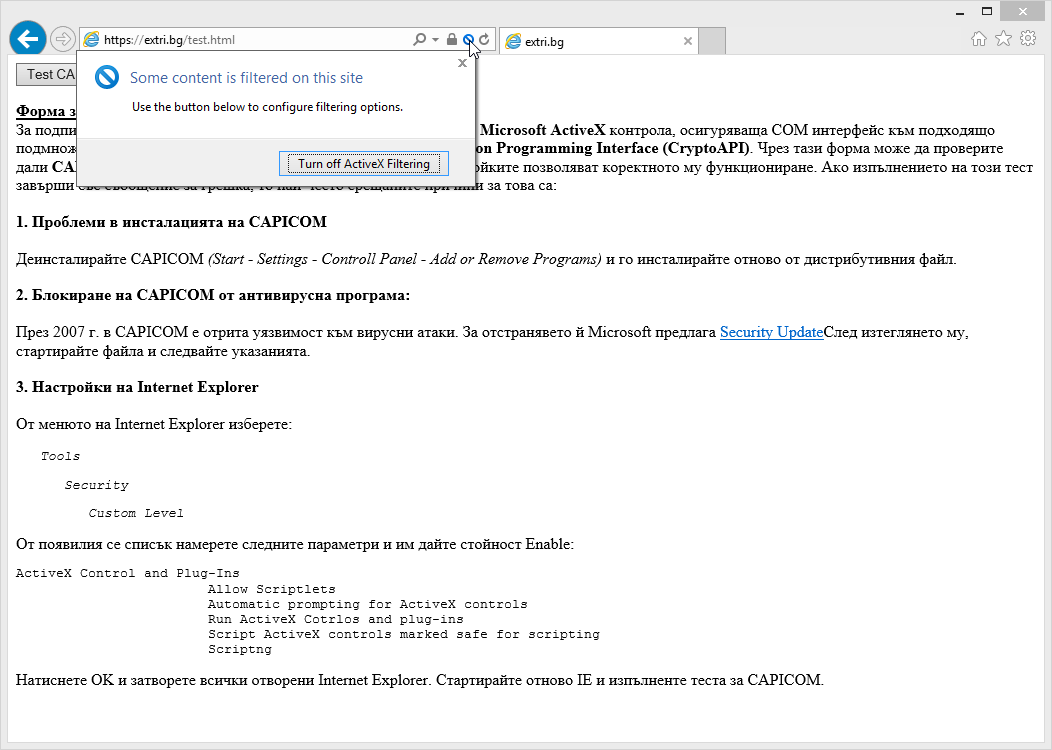Click the security lock icon
Screen dimensions: 1052x750
coord(452,40)
